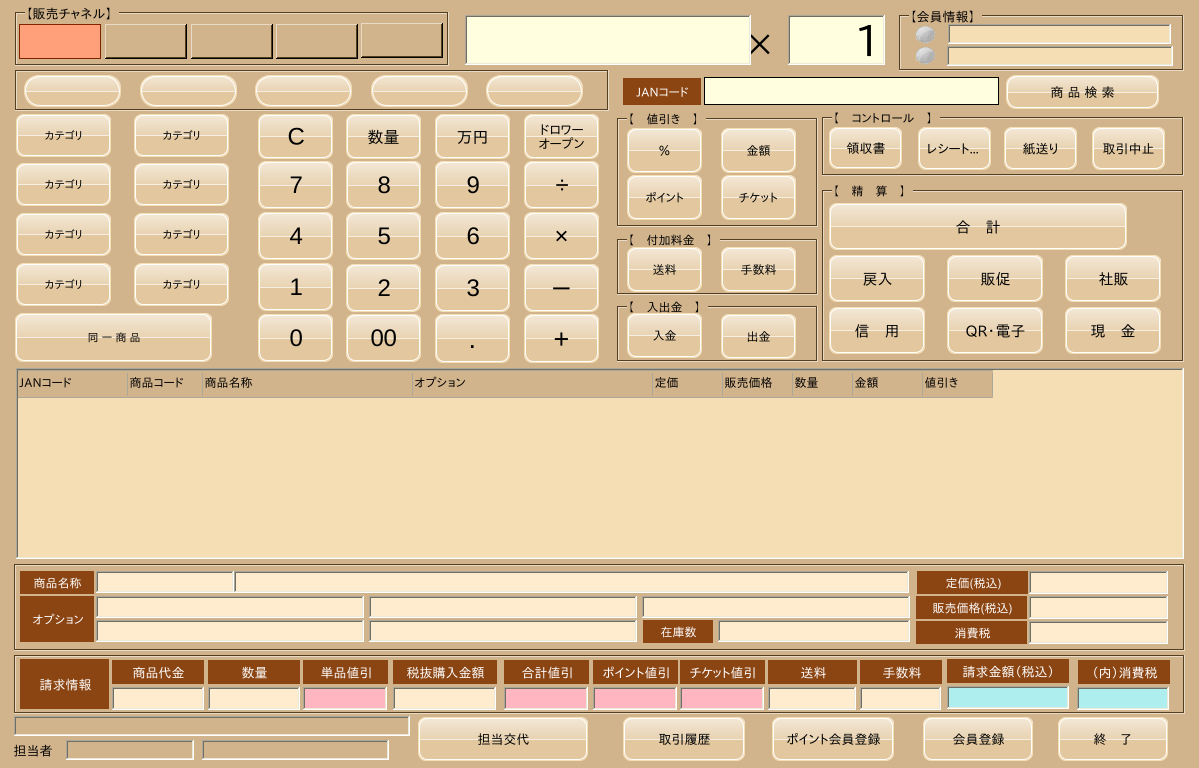Click the 出金 withdrawal button
Screen dimensions: 1199x768
[x=758, y=336]
